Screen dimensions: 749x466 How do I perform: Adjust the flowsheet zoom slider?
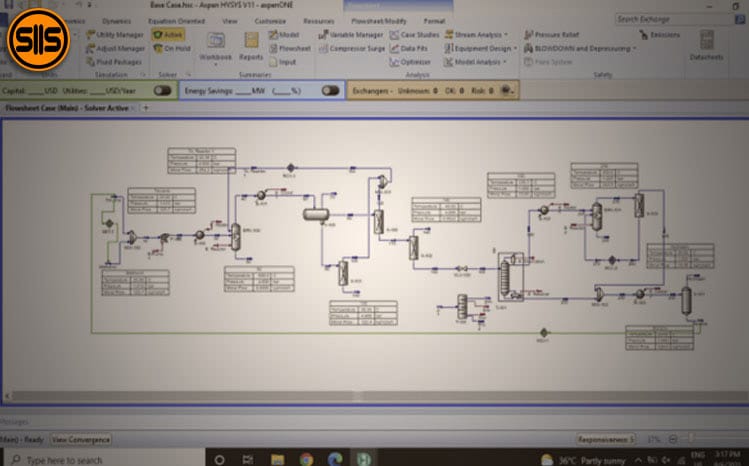pyautogui.click(x=691, y=437)
